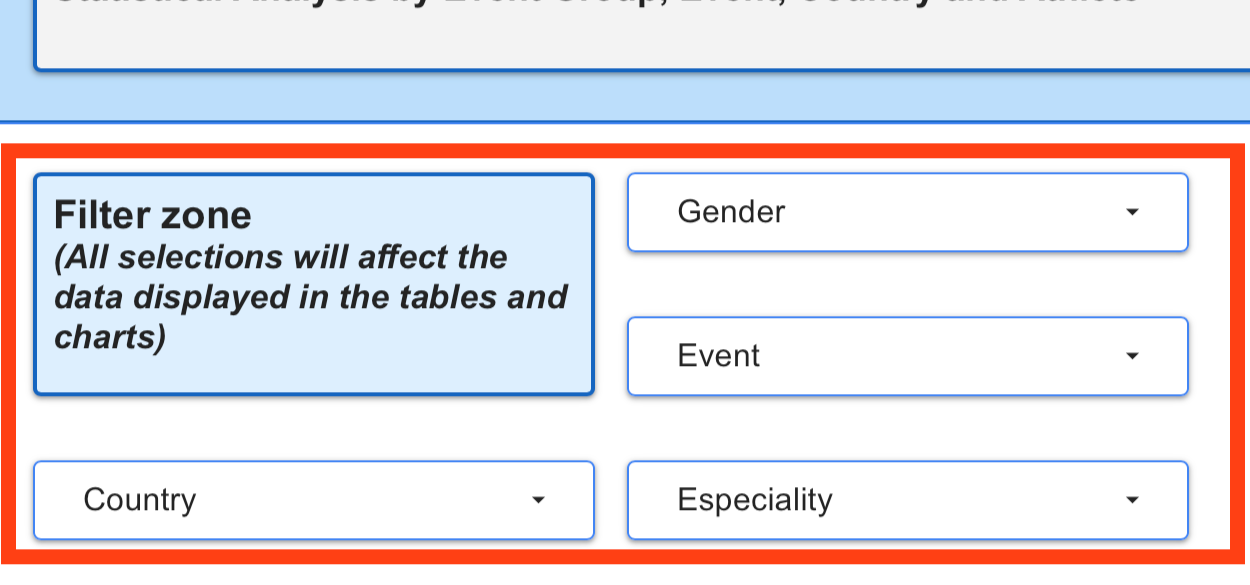Viewport: 1250px width, 585px height.
Task: Click the arrow icon on Gender dropdown
Action: click(1132, 212)
